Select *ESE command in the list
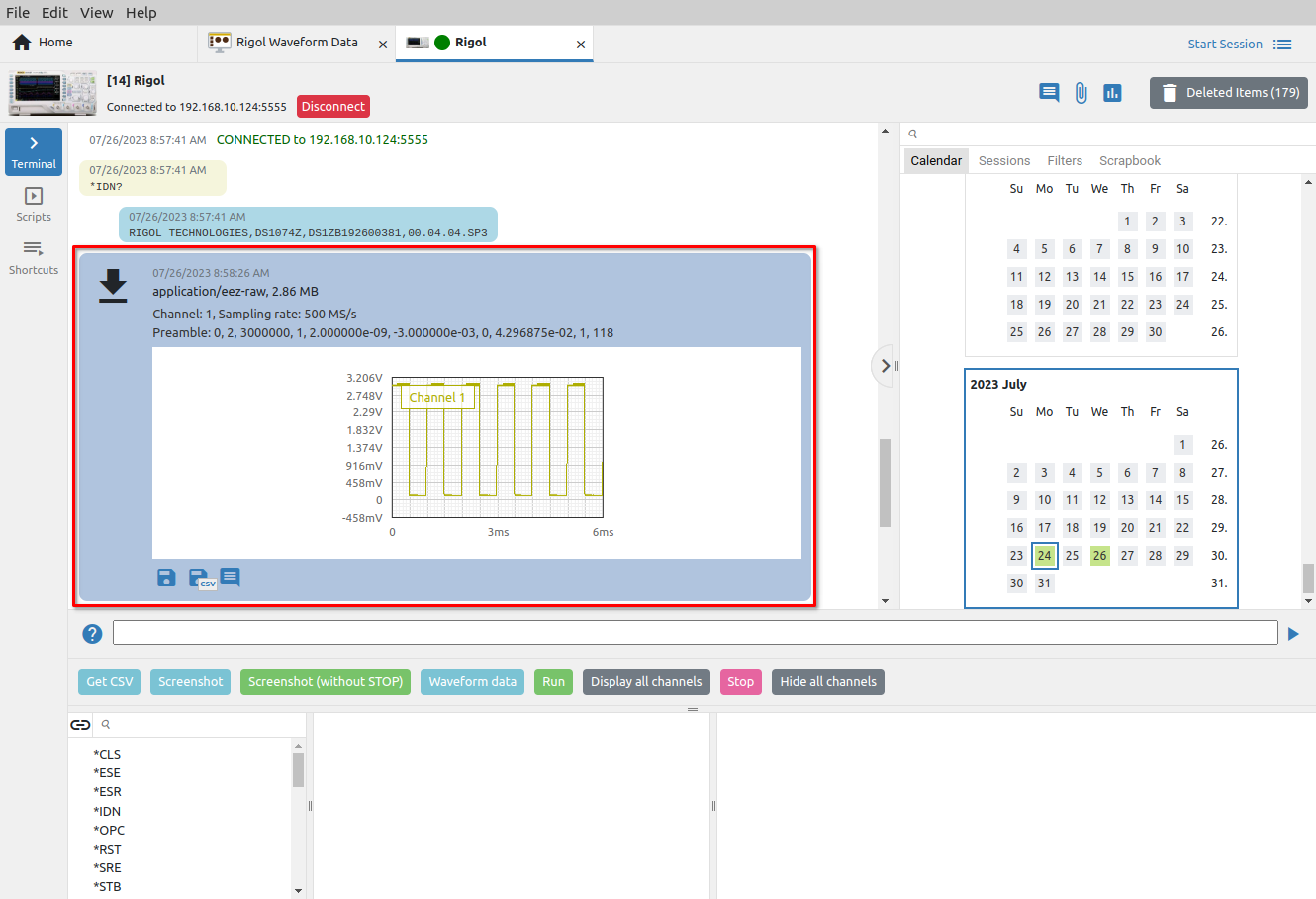 pos(107,773)
